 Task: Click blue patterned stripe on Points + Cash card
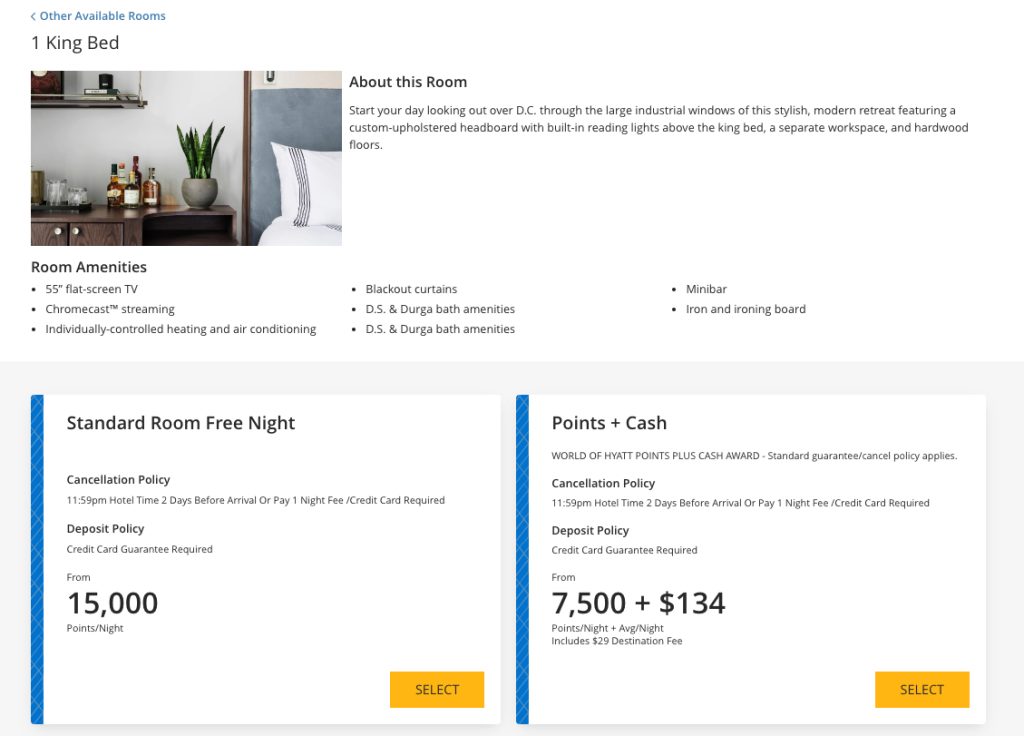(x=522, y=559)
